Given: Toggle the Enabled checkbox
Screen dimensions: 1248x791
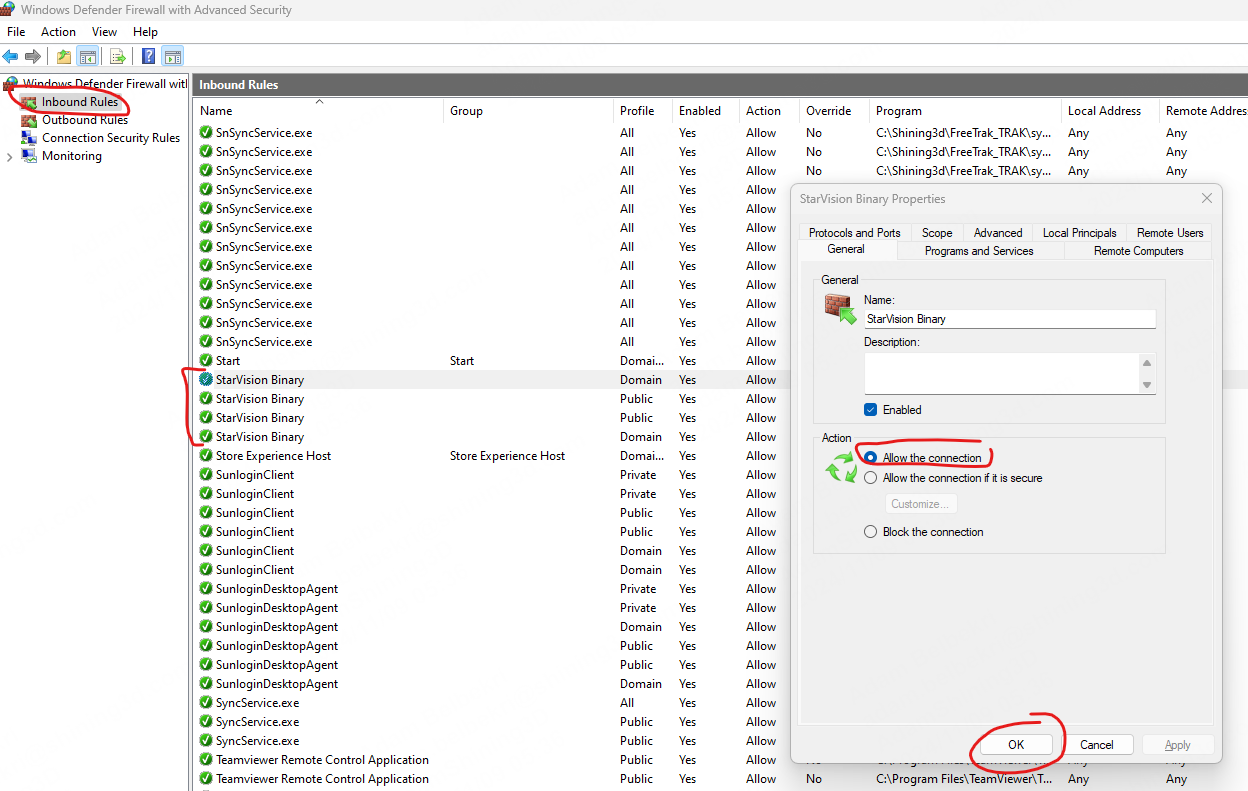Looking at the screenshot, I should [871, 410].
